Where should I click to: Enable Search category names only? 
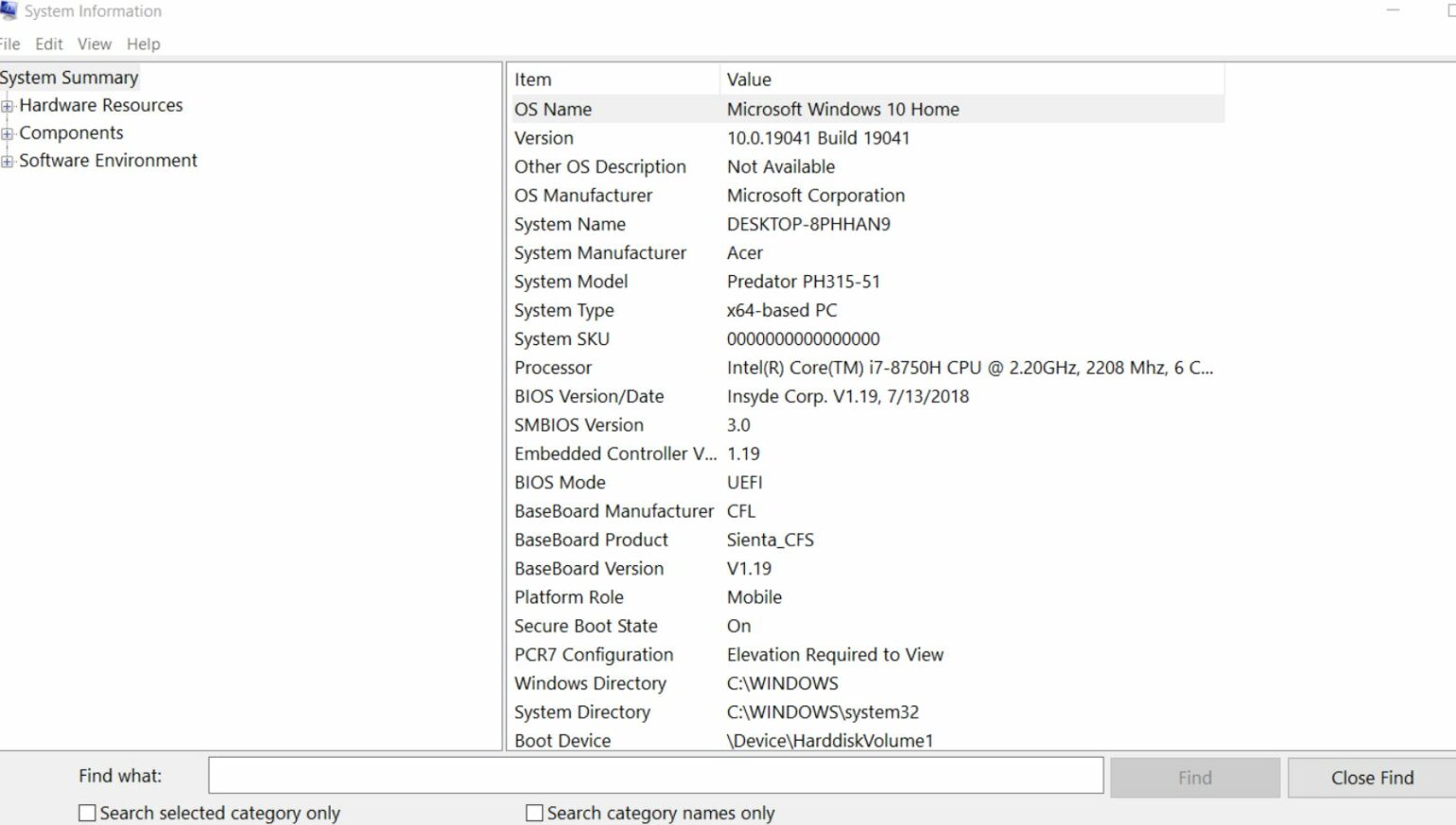coord(534,812)
